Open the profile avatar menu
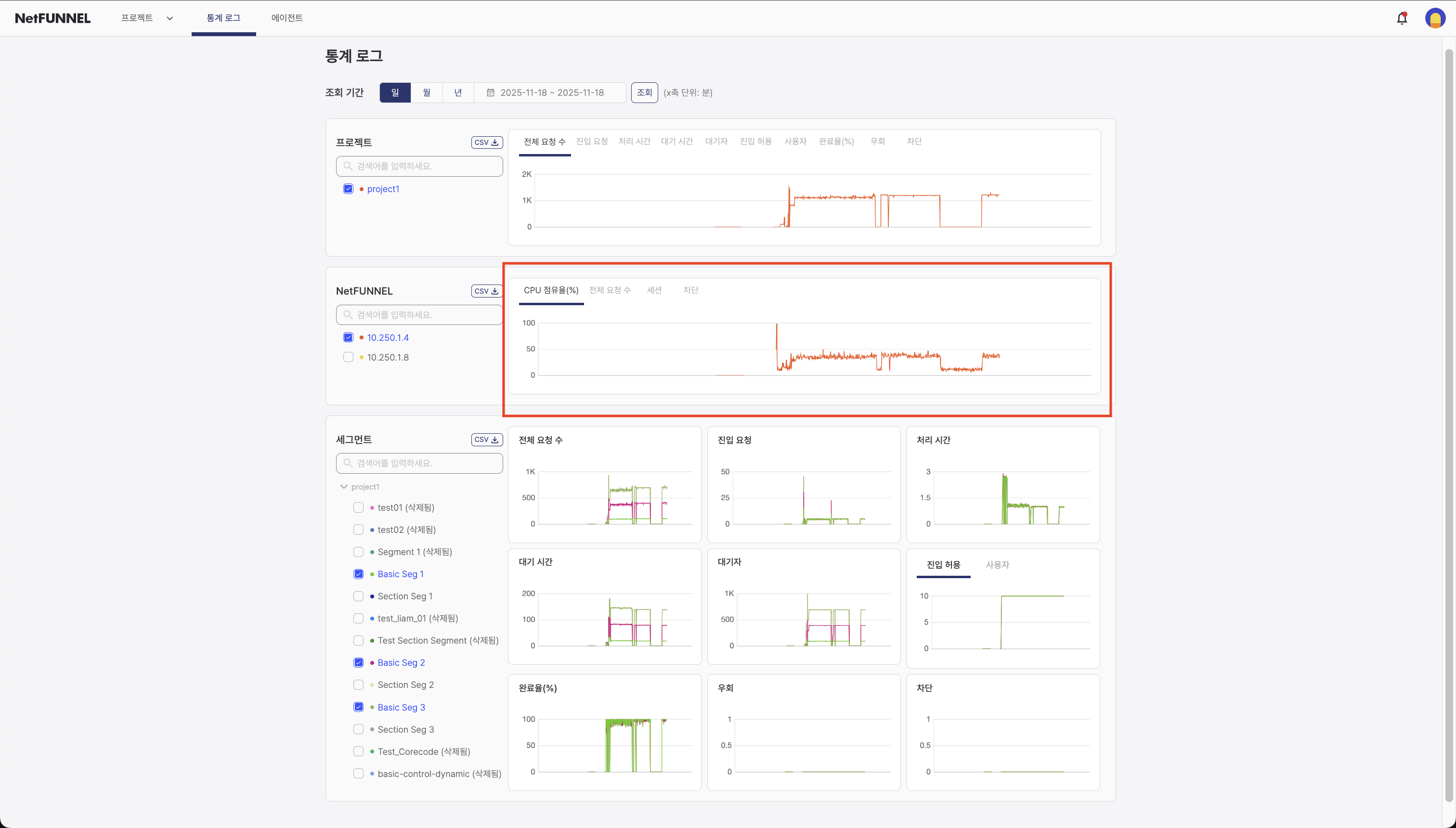Image resolution: width=1456 pixels, height=828 pixels. pos(1435,18)
